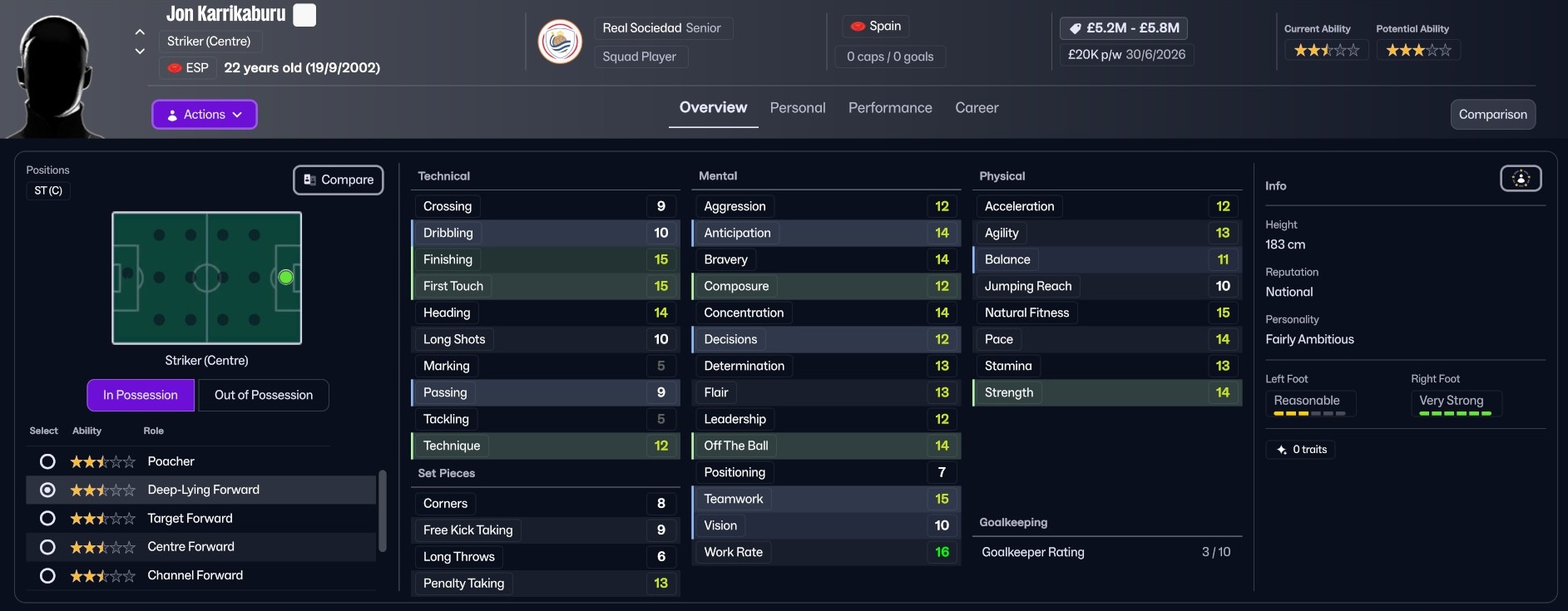The height and width of the screenshot is (611, 1568).
Task: Click the Comparison button
Action: coord(1492,115)
